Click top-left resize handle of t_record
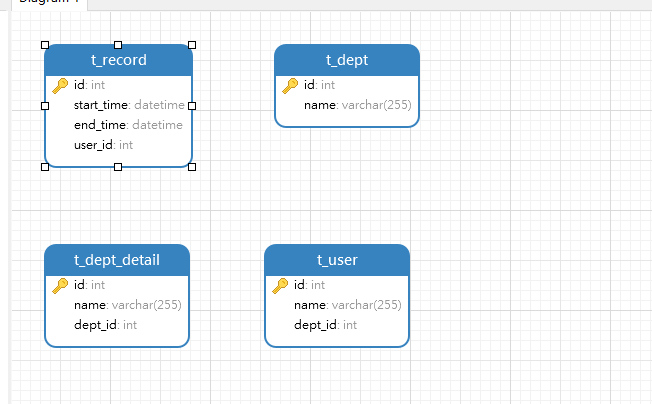The height and width of the screenshot is (404, 652). tap(45, 45)
